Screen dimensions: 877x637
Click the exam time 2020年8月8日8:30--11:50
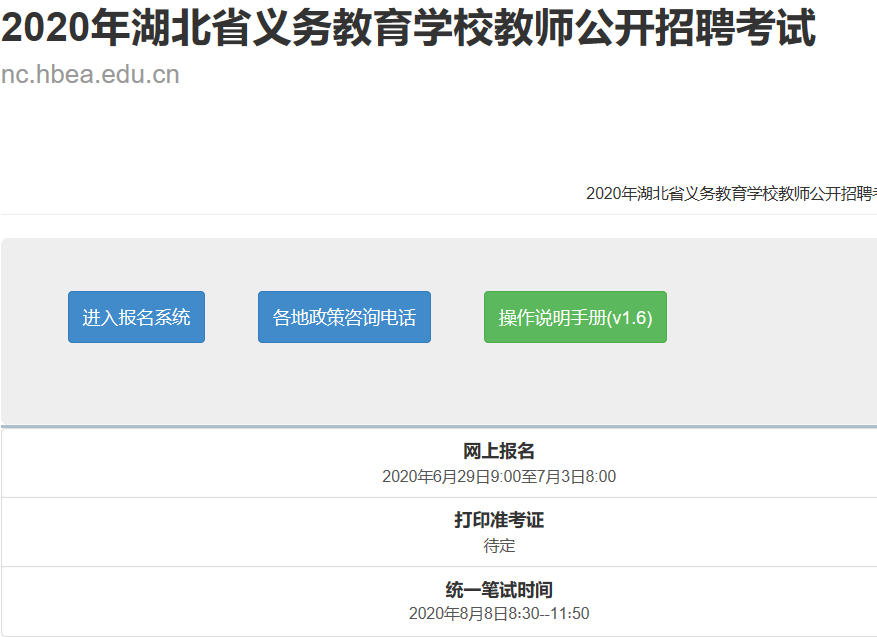tap(499, 614)
